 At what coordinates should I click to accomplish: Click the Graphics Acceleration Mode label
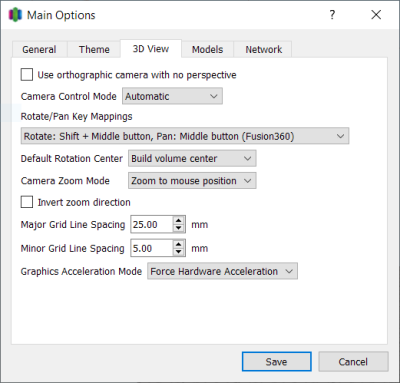[81, 271]
